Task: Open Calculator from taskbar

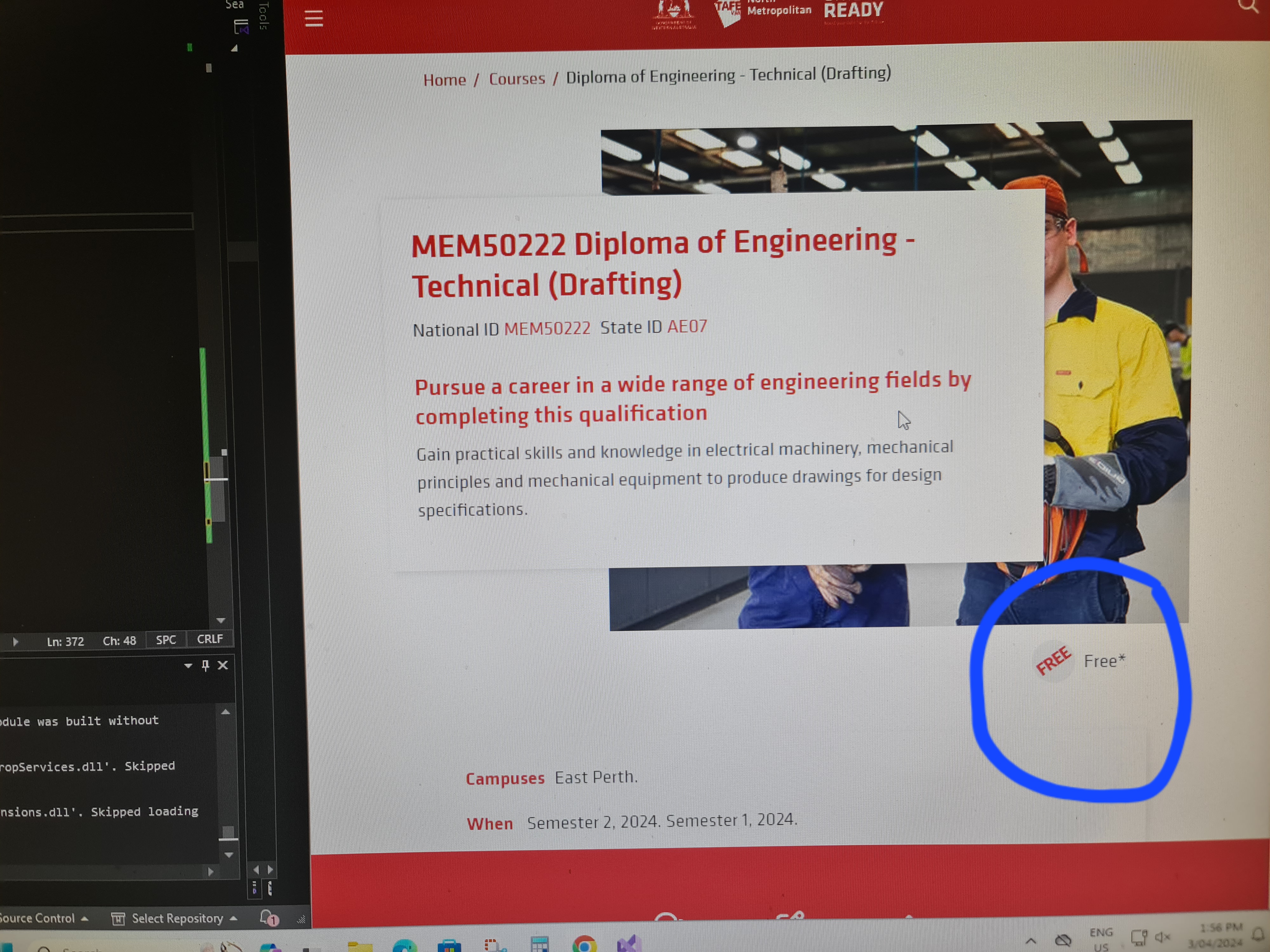Action: click(539, 944)
